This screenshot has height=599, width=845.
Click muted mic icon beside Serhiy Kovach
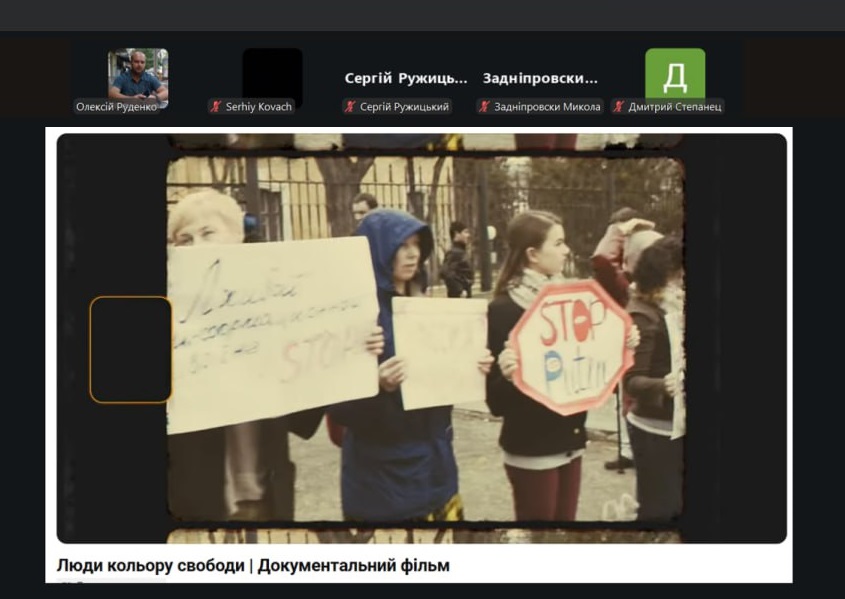[215, 107]
